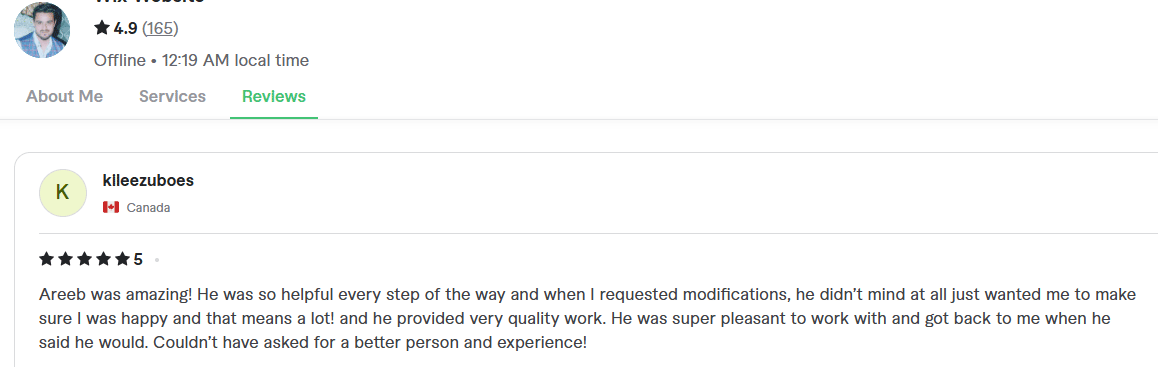This screenshot has height=367, width=1158.
Task: Click the Offline local time status text
Action: pos(202,61)
